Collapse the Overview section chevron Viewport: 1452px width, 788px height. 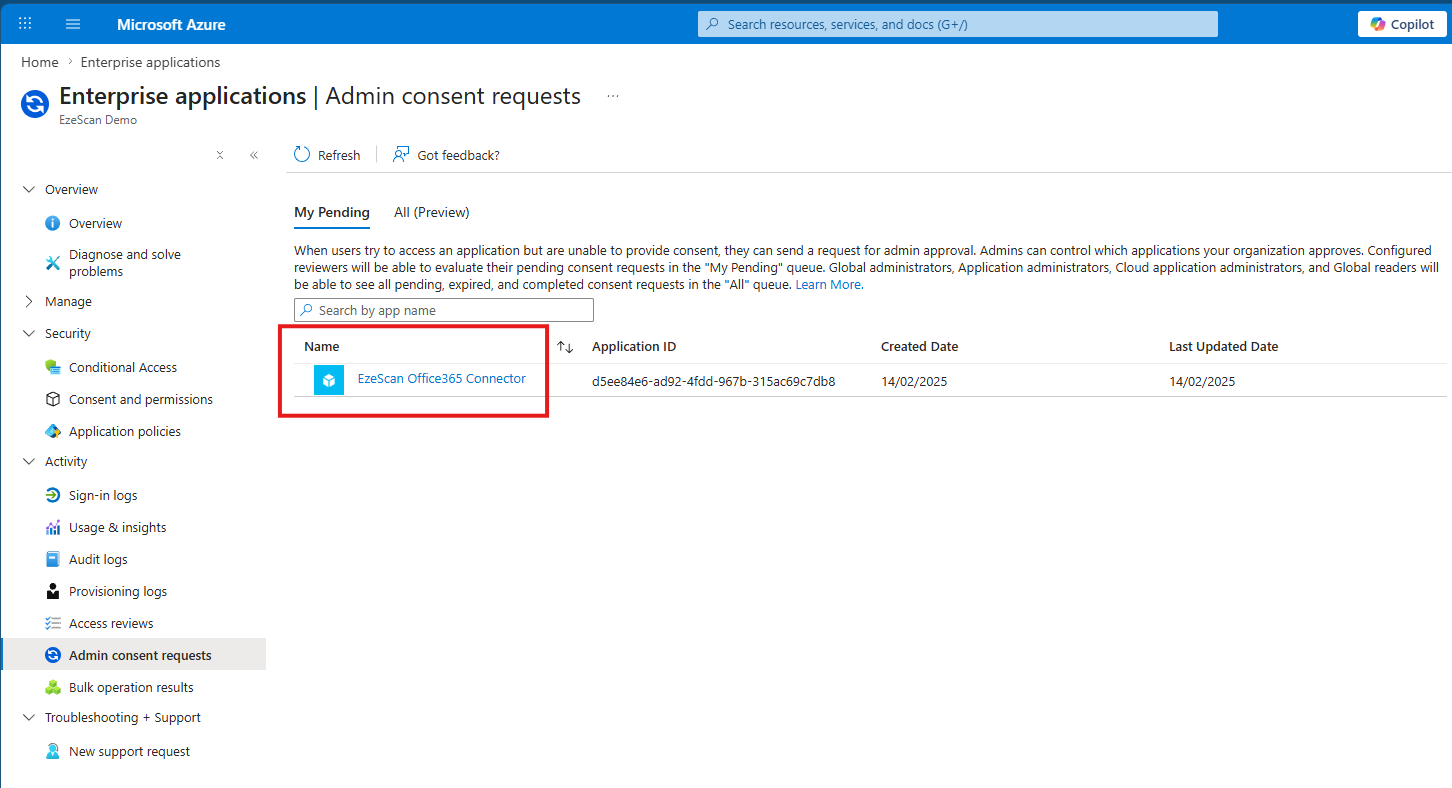click(x=28, y=189)
